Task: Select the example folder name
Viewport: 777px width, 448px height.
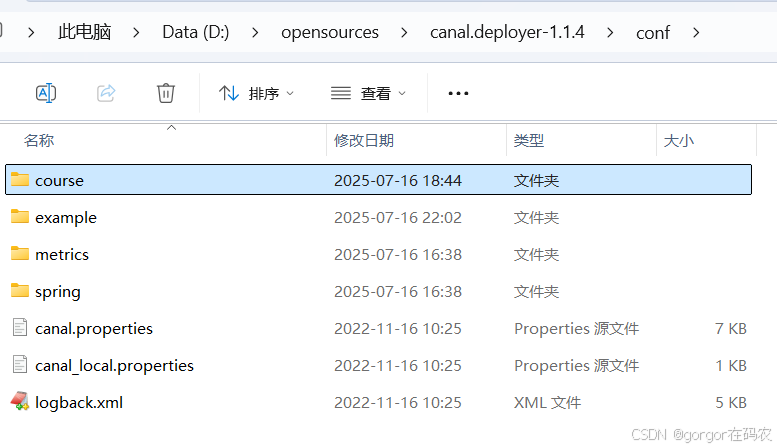Action: (66, 218)
